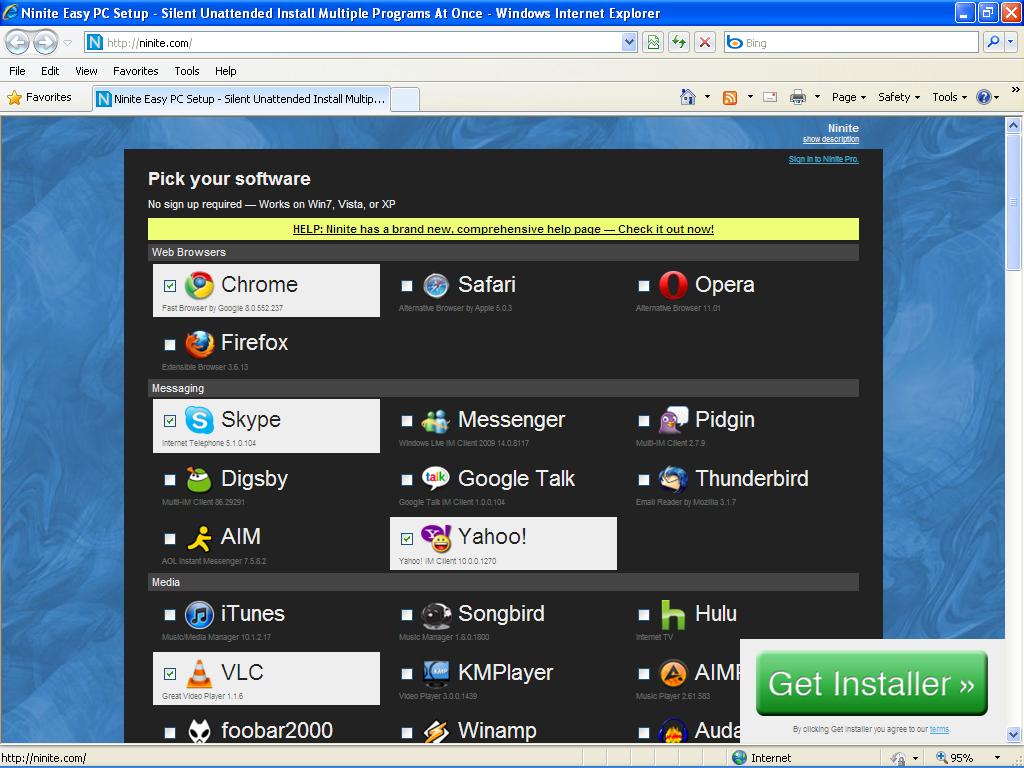Open the Favorites menu
Image resolution: width=1024 pixels, height=768 pixels.
(x=136, y=71)
